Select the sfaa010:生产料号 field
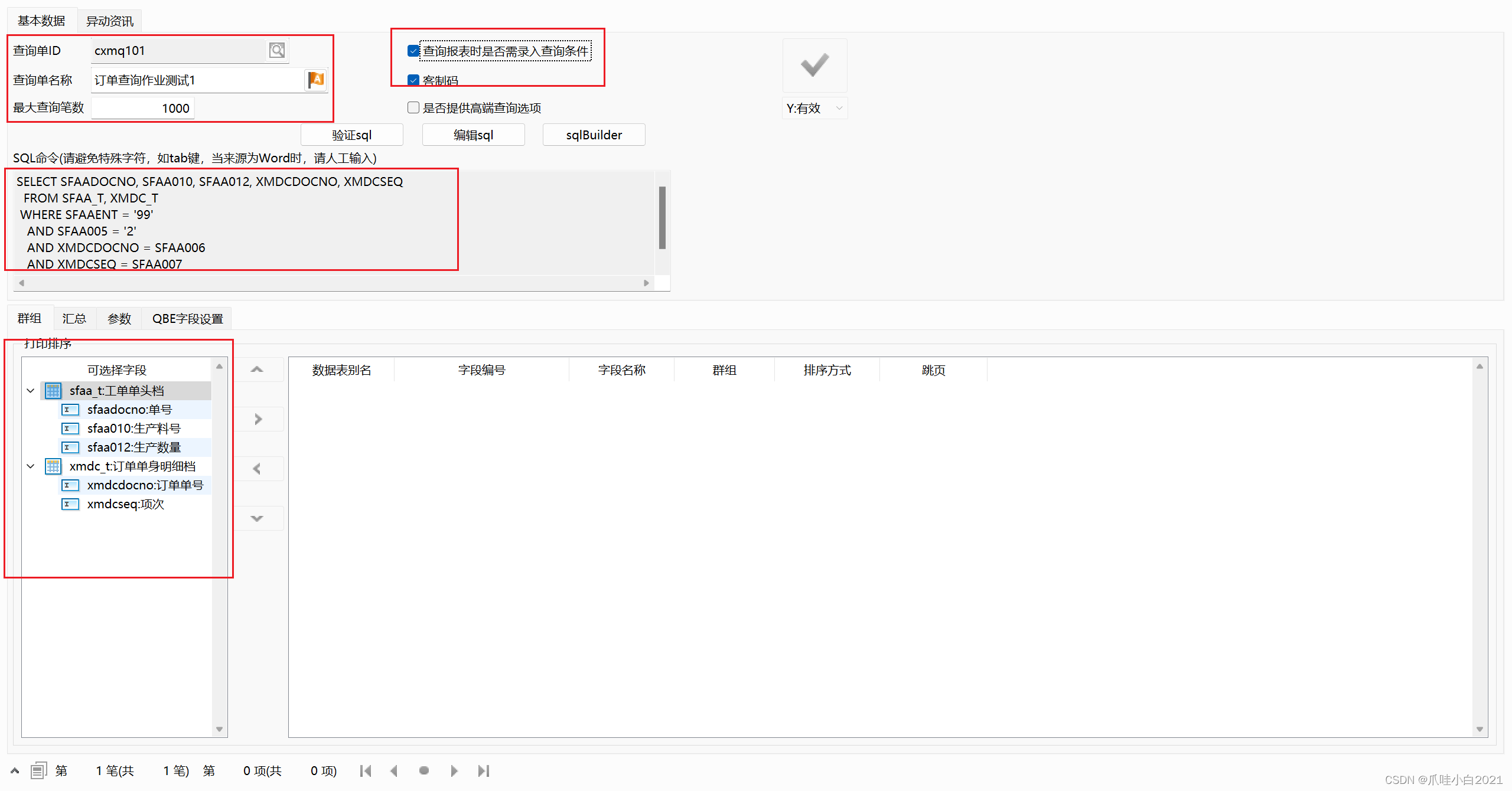This screenshot has width=1512, height=791. coord(134,429)
